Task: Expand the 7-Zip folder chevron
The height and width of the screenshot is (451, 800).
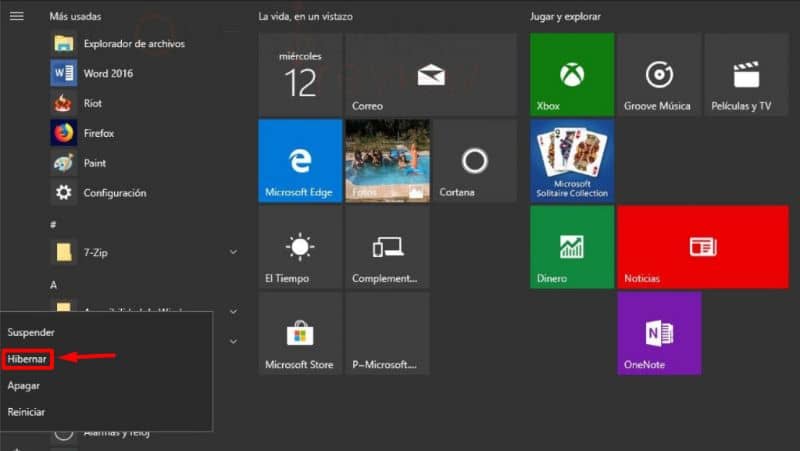Action: click(x=233, y=252)
